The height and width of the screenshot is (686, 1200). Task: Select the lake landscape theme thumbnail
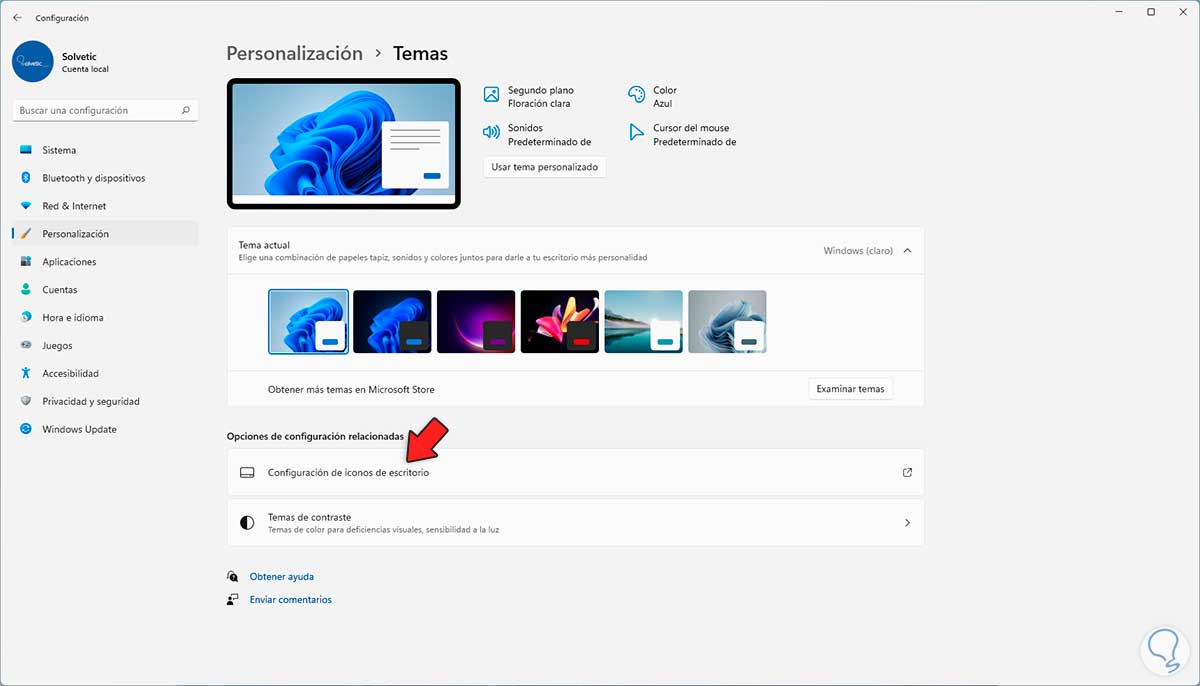(x=644, y=322)
